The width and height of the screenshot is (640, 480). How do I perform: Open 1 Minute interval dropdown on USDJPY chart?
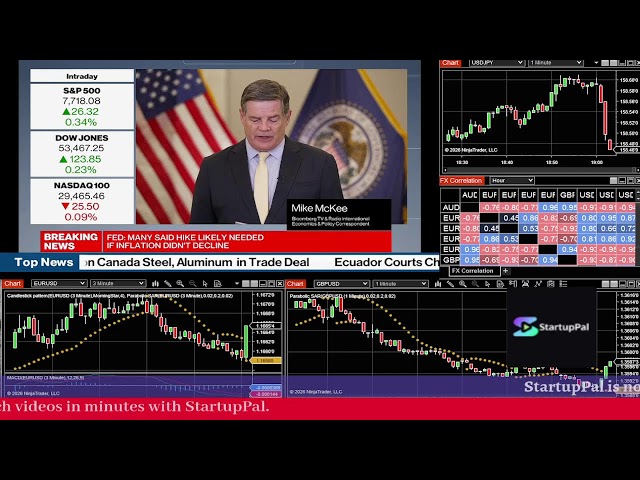[556, 62]
